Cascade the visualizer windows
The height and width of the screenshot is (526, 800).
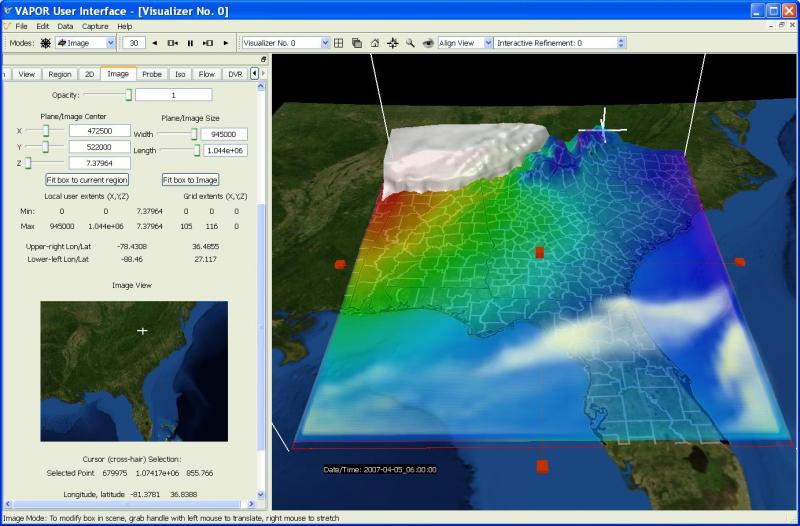coord(357,43)
